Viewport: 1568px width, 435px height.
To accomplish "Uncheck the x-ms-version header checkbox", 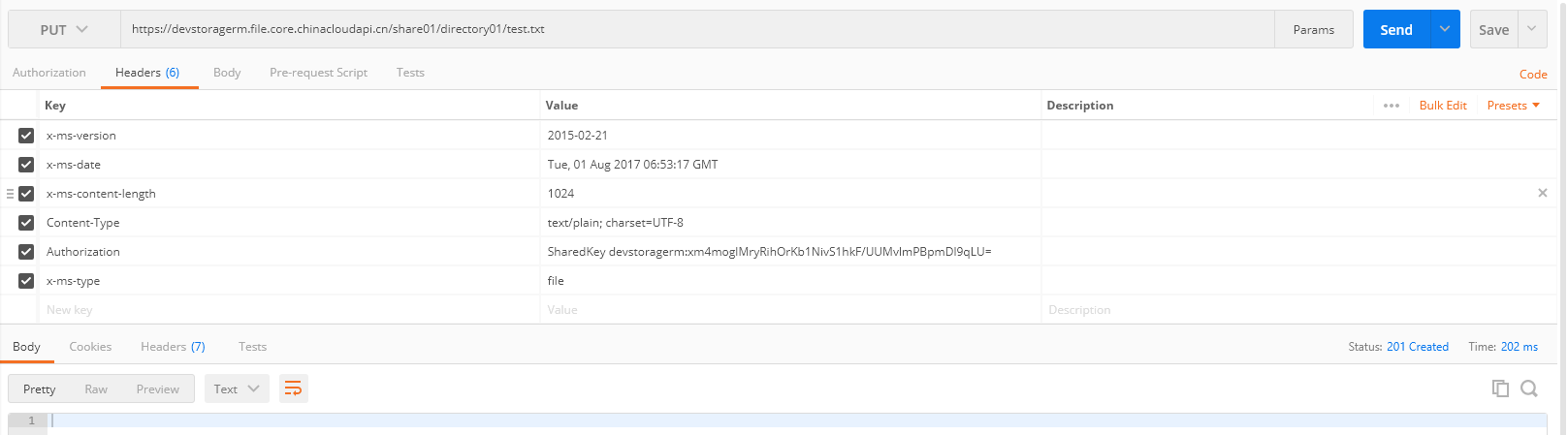I will point(26,136).
